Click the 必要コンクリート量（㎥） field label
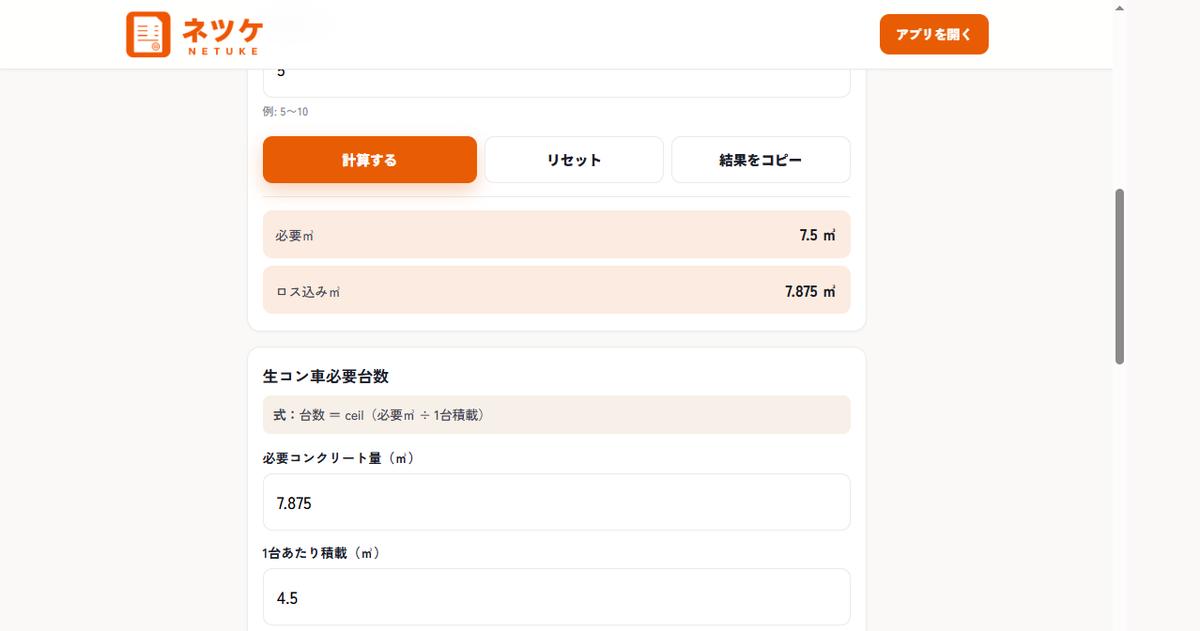 tap(338, 458)
